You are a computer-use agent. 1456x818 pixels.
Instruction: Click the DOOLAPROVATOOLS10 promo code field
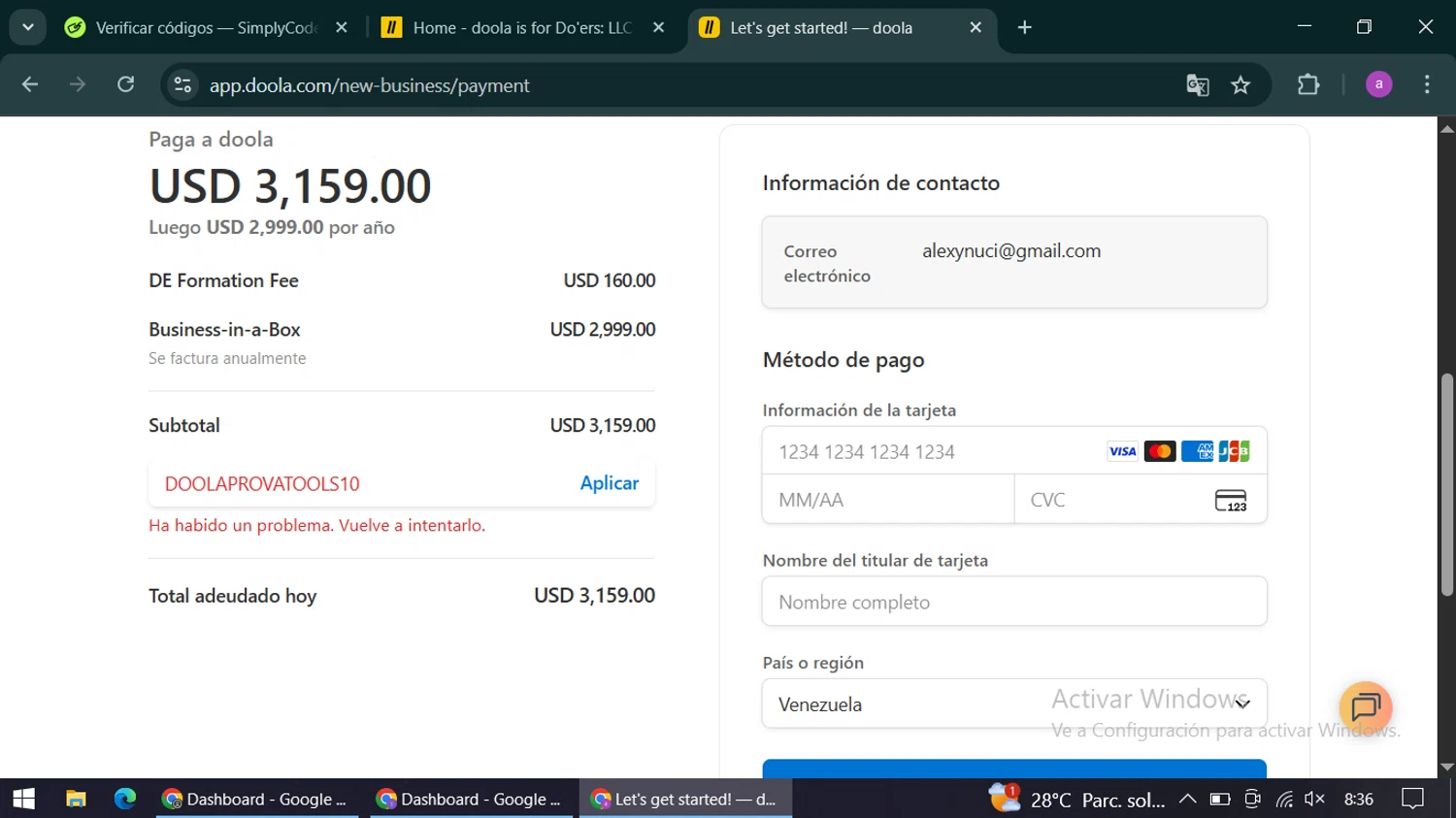coord(262,483)
